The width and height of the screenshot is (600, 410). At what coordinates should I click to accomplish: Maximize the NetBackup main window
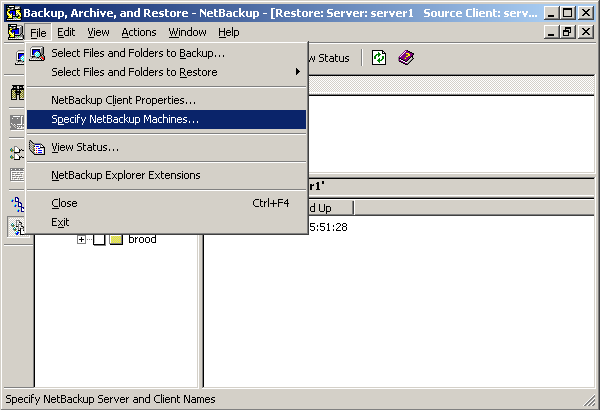568,13
